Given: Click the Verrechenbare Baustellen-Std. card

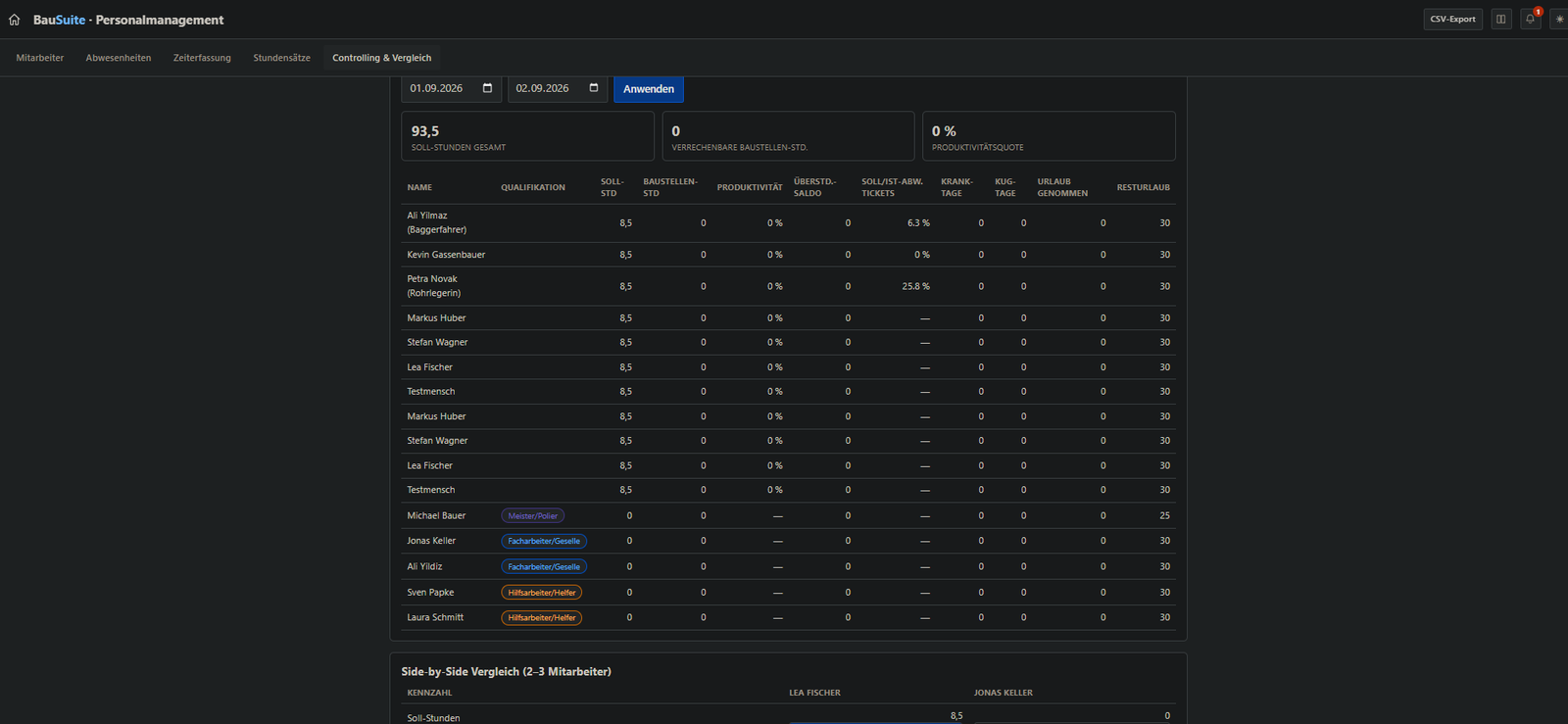Looking at the screenshot, I should [x=788, y=136].
